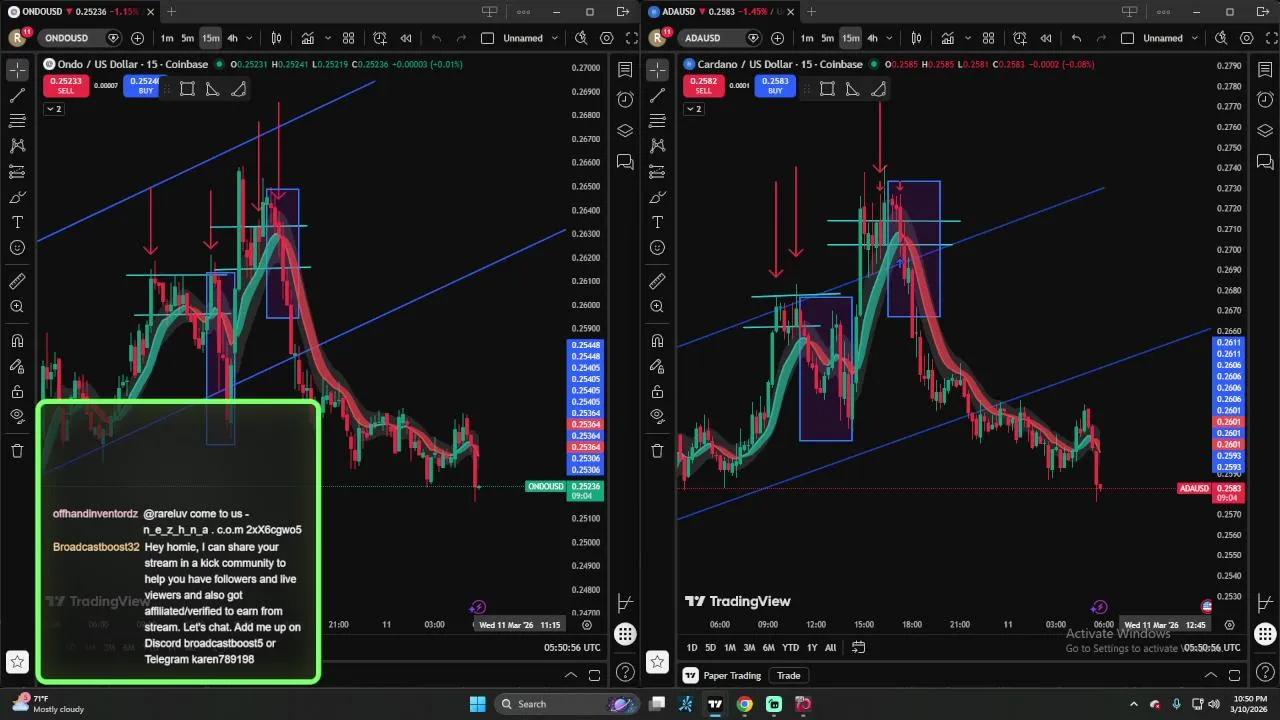The width and height of the screenshot is (1280, 720).
Task: Expand the timeframe dropdown after 4h in ADAUSD window
Action: point(890,38)
